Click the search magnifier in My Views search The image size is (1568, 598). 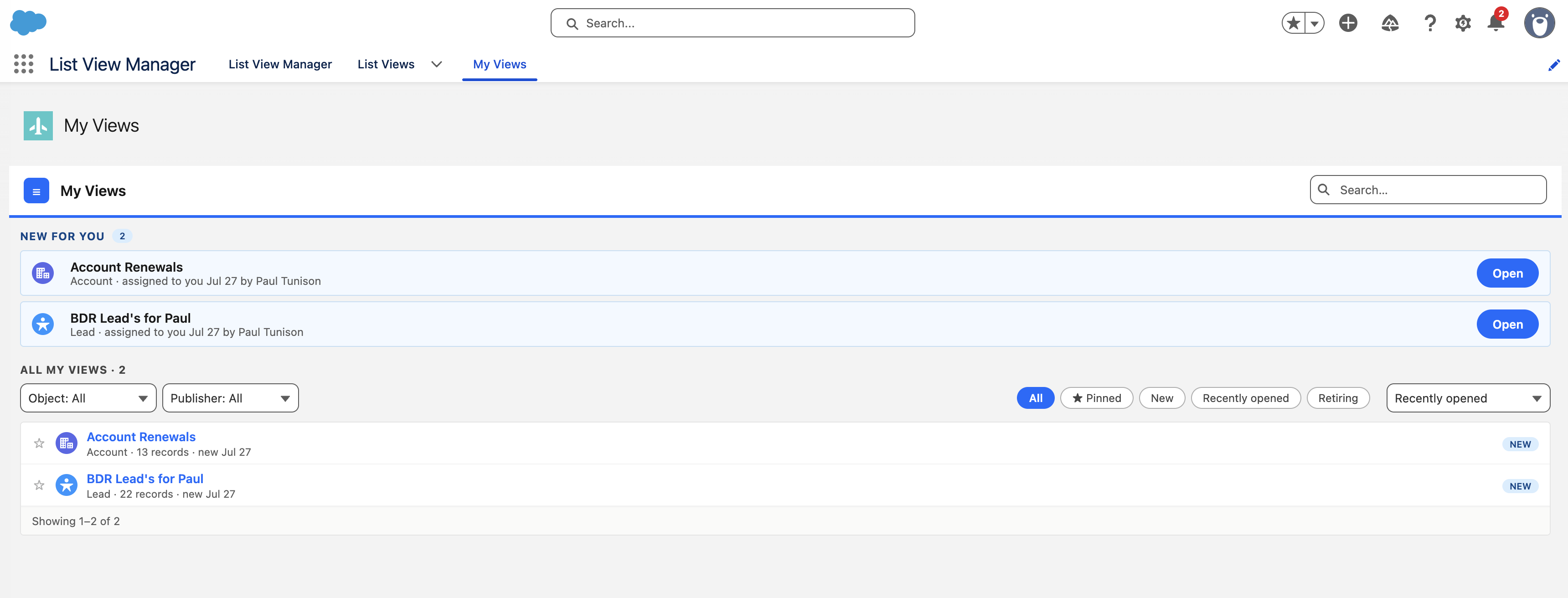click(1323, 190)
